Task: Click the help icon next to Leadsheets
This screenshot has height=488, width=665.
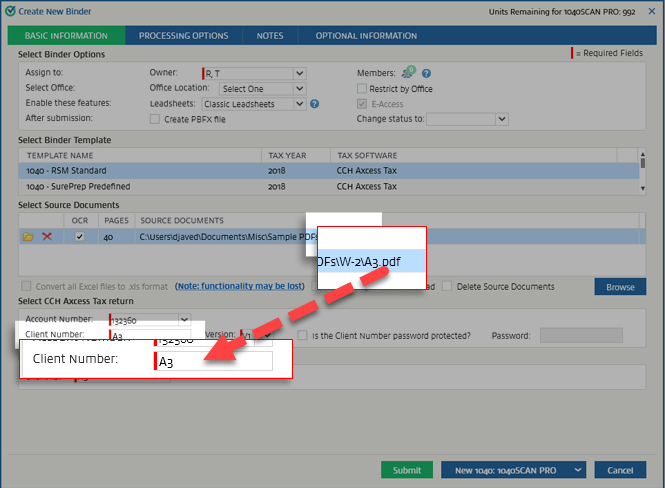Action: (314, 103)
